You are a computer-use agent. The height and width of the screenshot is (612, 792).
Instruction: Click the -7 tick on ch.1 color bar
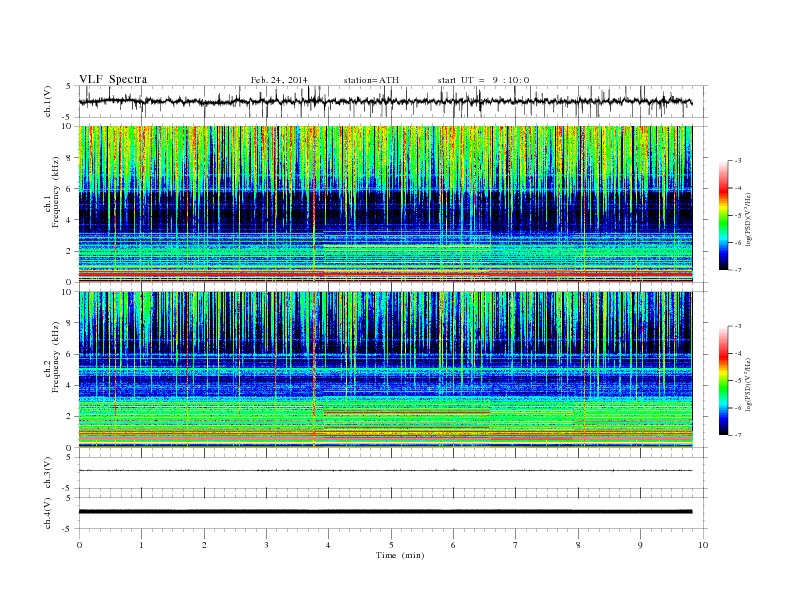tap(738, 270)
